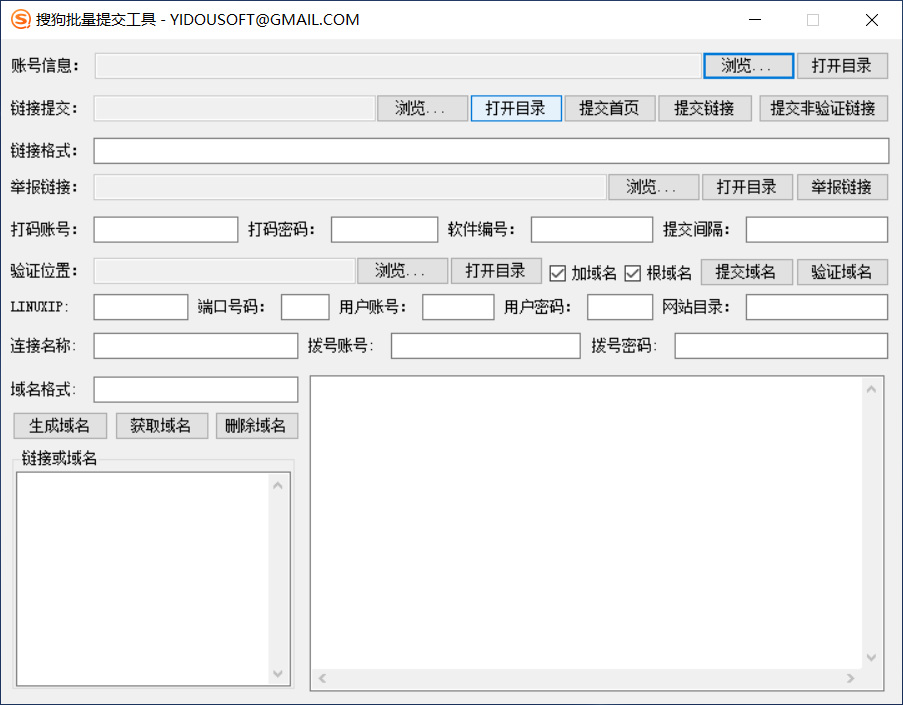Click the 举报链接 button
The width and height of the screenshot is (903, 705).
click(x=842, y=187)
